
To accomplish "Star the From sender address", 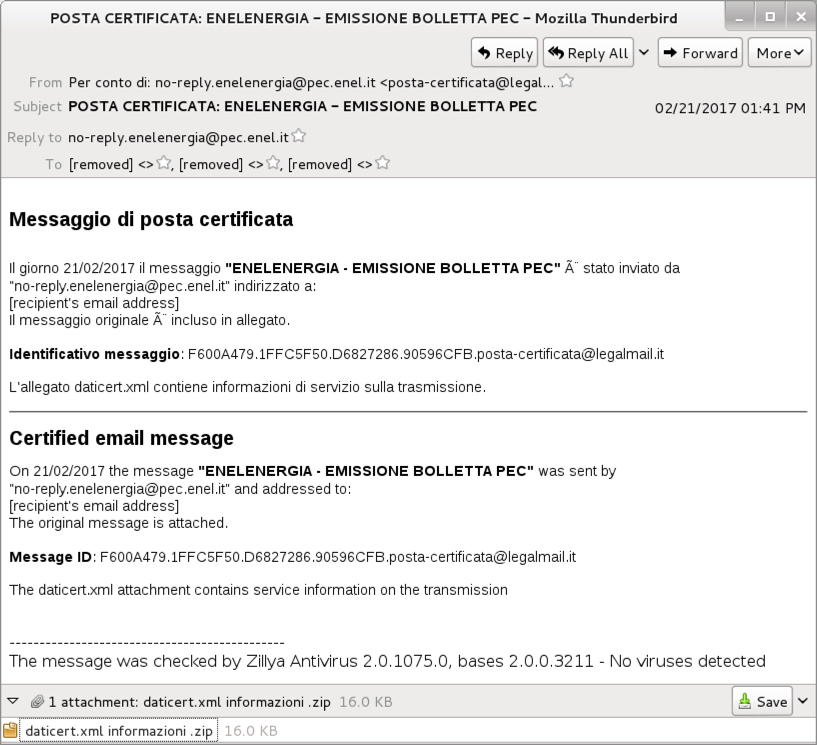I will point(566,81).
